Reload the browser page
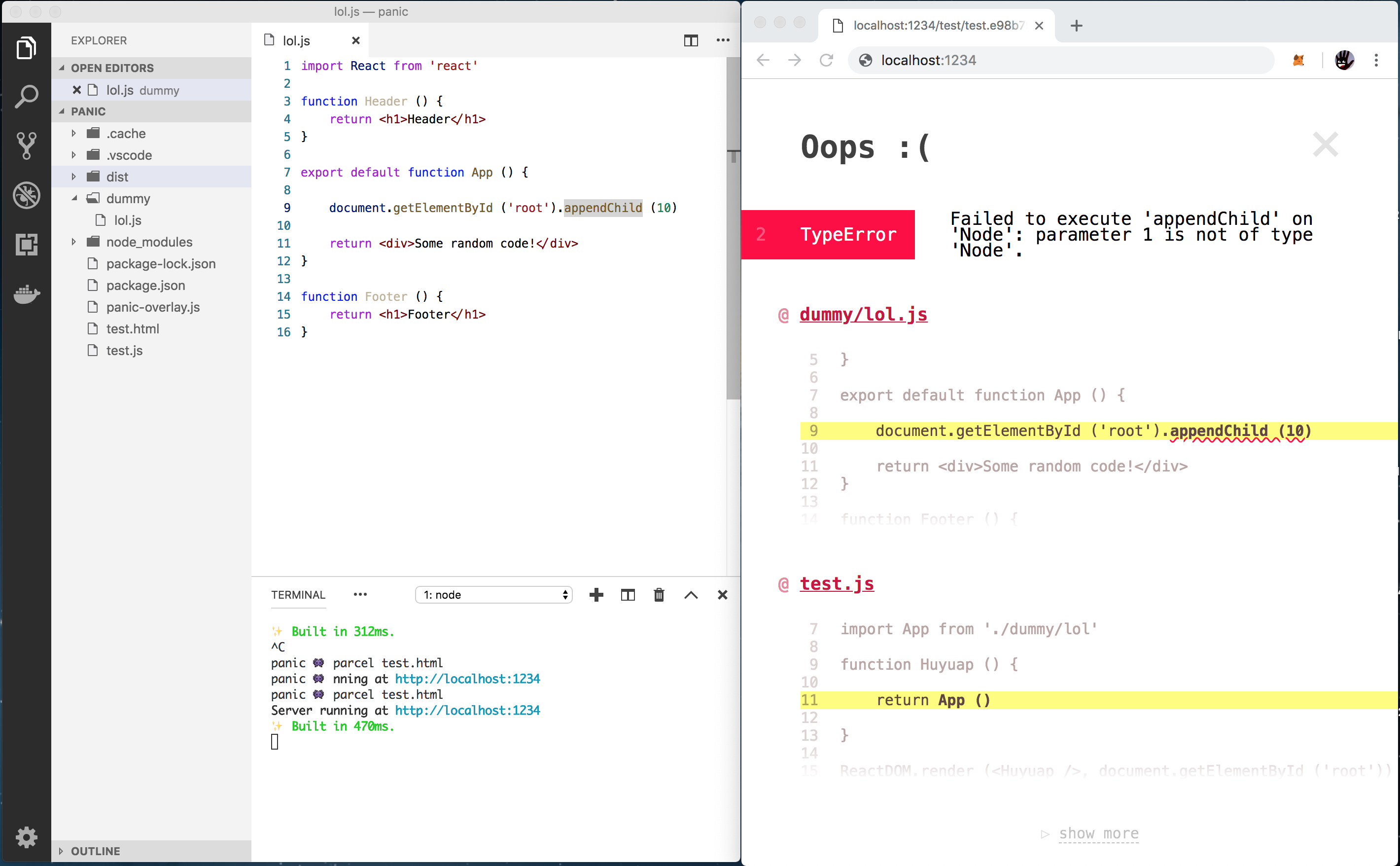This screenshot has width=1400, height=866. [826, 60]
